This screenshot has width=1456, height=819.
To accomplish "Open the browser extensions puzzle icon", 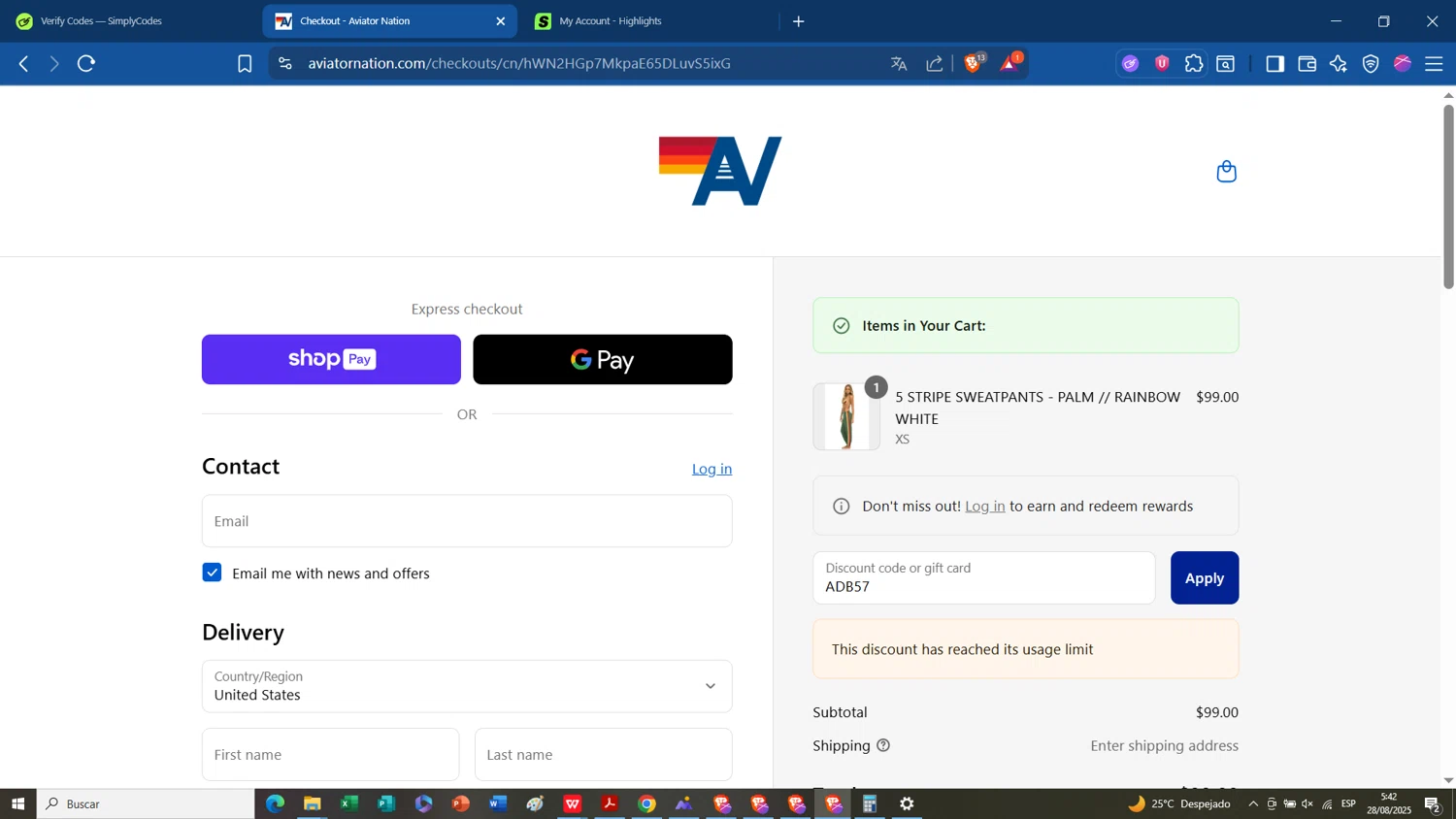I will 1194,64.
